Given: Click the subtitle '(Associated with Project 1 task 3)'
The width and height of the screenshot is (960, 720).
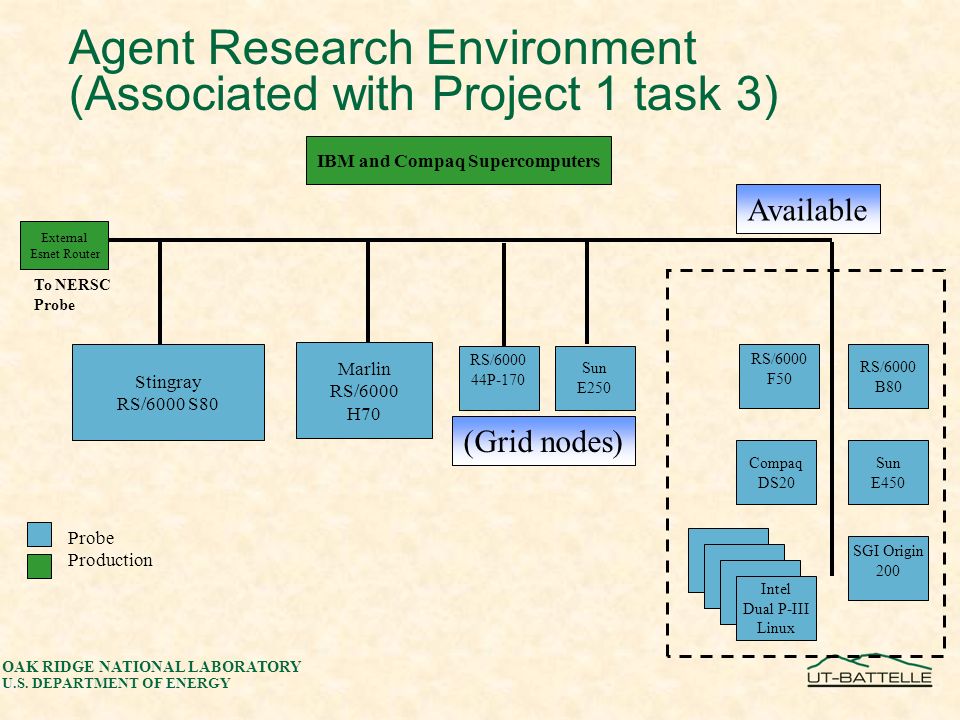Looking at the screenshot, I should pyautogui.click(x=424, y=95).
